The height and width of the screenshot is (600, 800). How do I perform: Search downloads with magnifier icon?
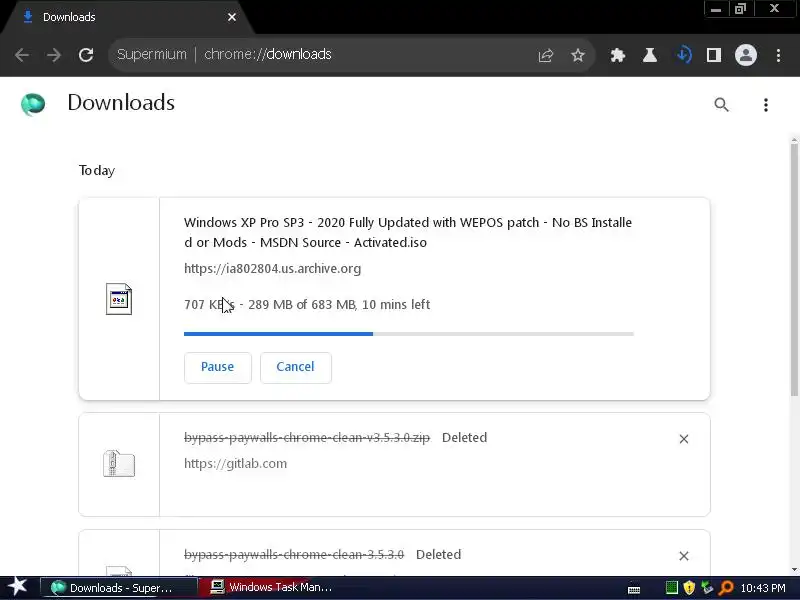coord(721,105)
